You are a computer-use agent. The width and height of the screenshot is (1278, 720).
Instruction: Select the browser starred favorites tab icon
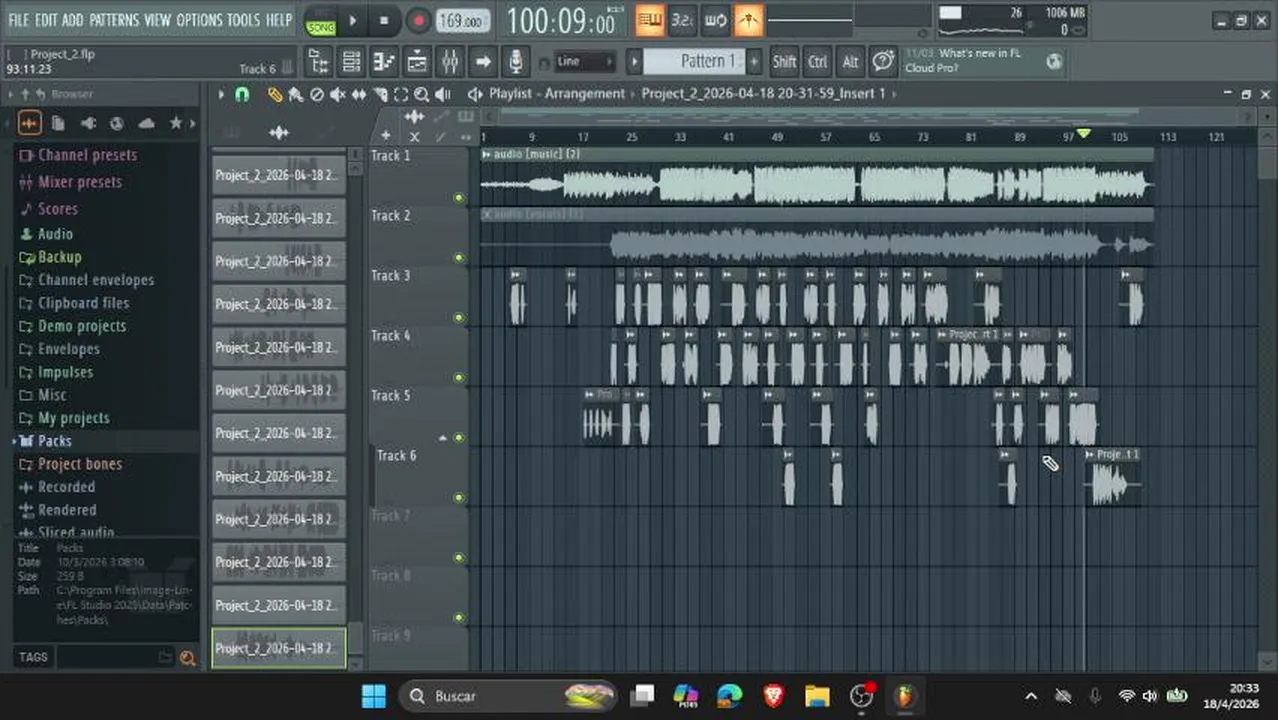click(x=176, y=123)
